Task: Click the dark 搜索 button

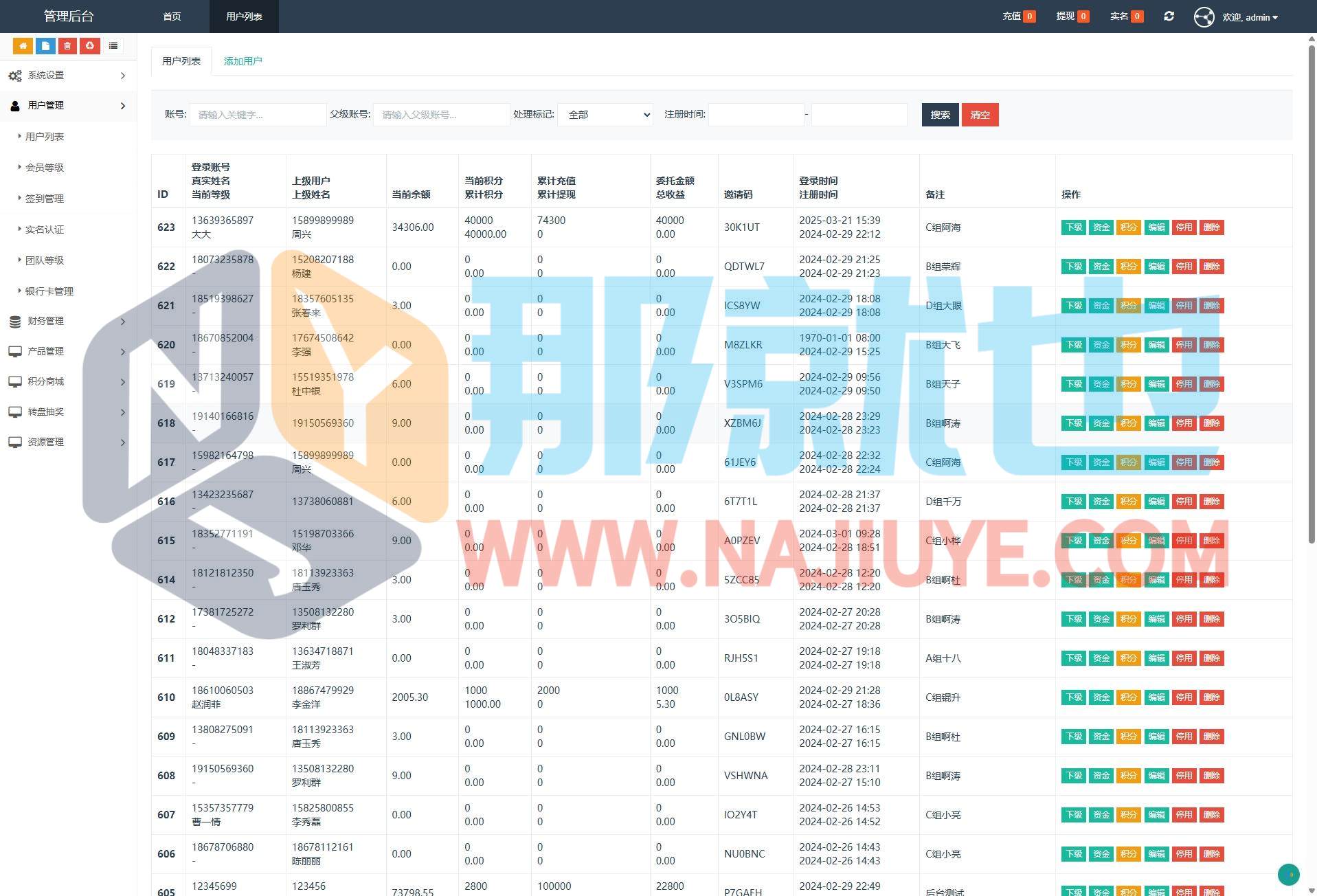Action: 939,115
